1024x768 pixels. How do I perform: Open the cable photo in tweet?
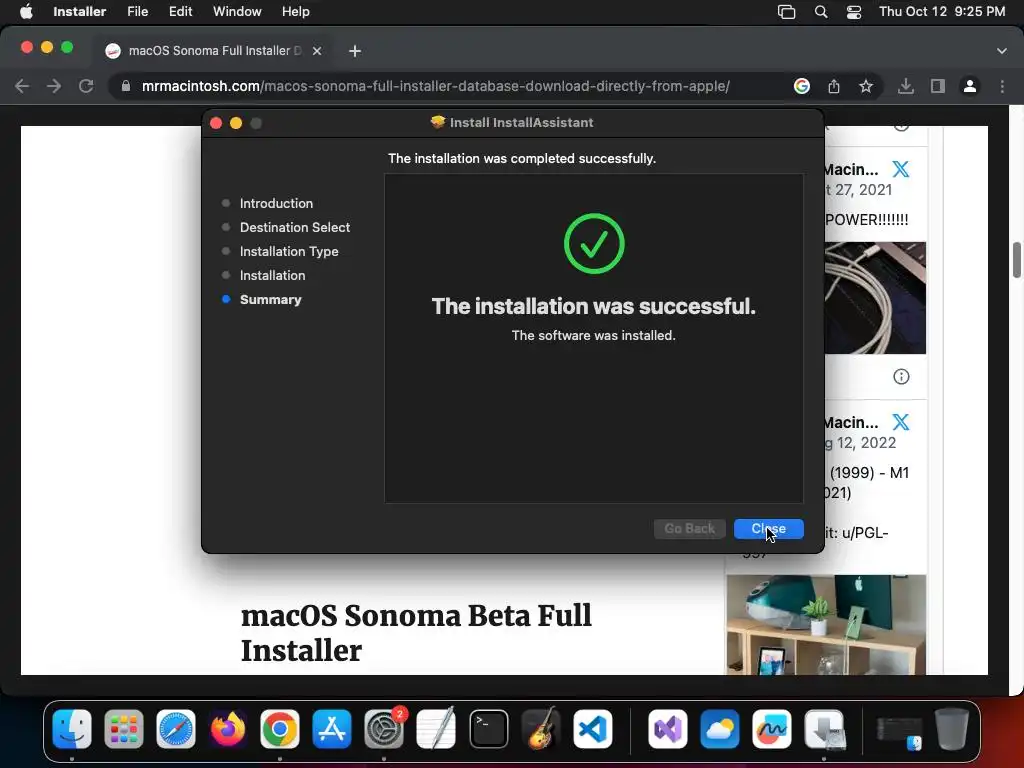(x=875, y=298)
